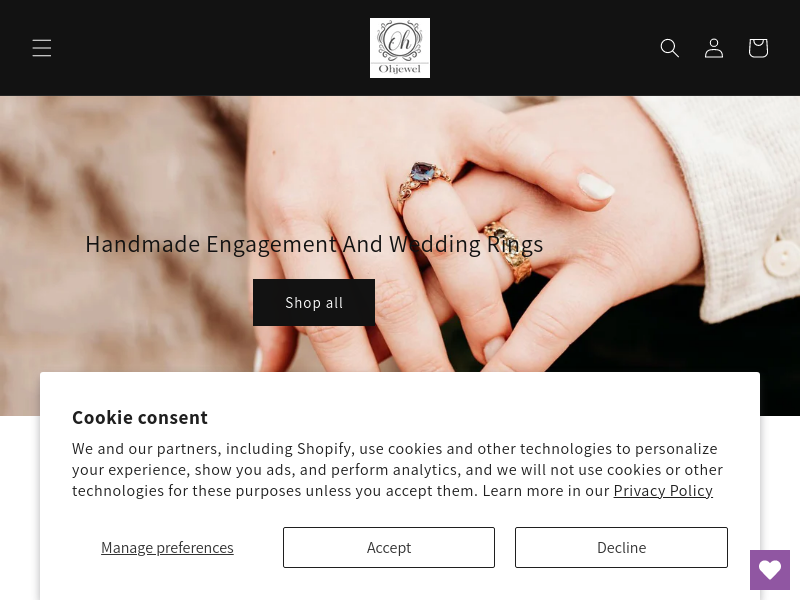Click the gold band ring in hero photo

(509, 251)
